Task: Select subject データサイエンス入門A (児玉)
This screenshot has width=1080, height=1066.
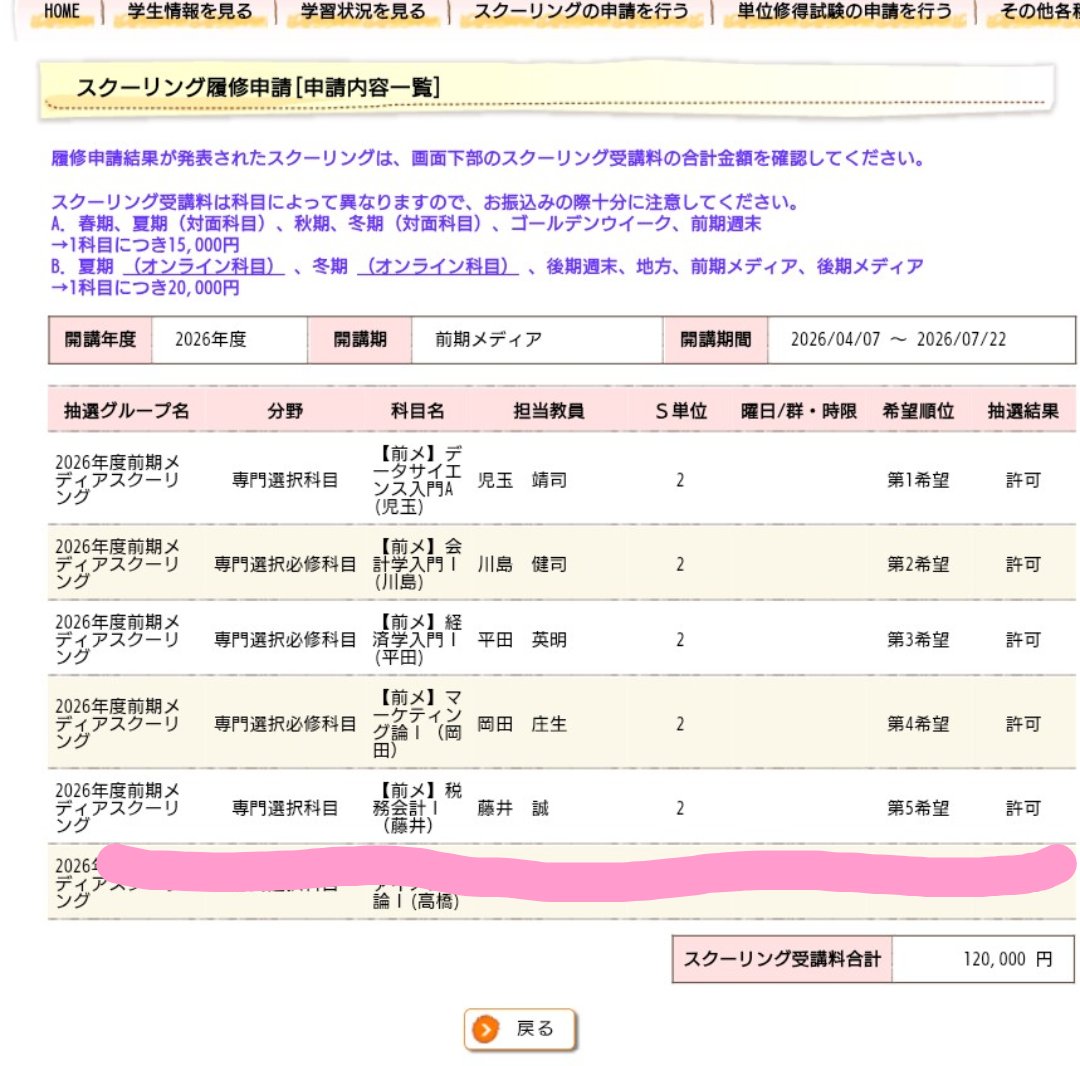Action: tap(417, 480)
